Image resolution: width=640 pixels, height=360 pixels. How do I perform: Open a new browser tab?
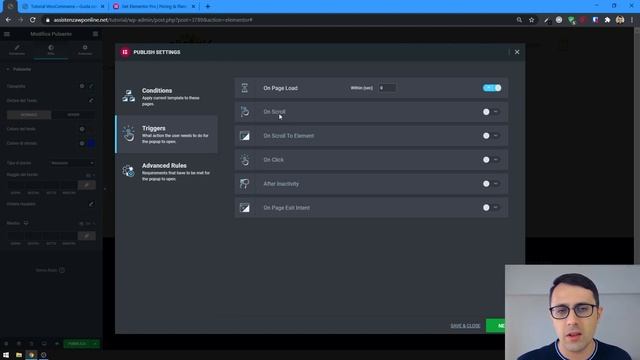point(208,7)
